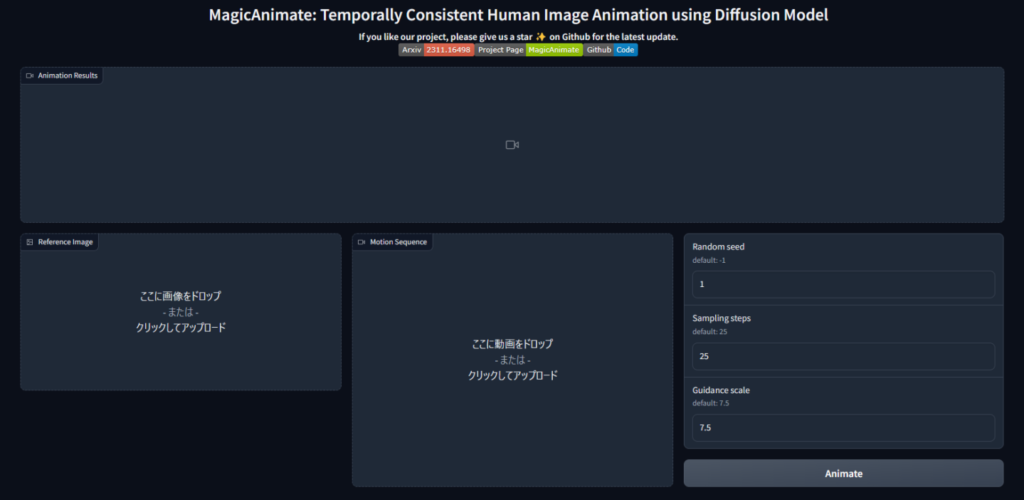
Task: Click the 'default: 25' hint text
Action: coord(710,332)
